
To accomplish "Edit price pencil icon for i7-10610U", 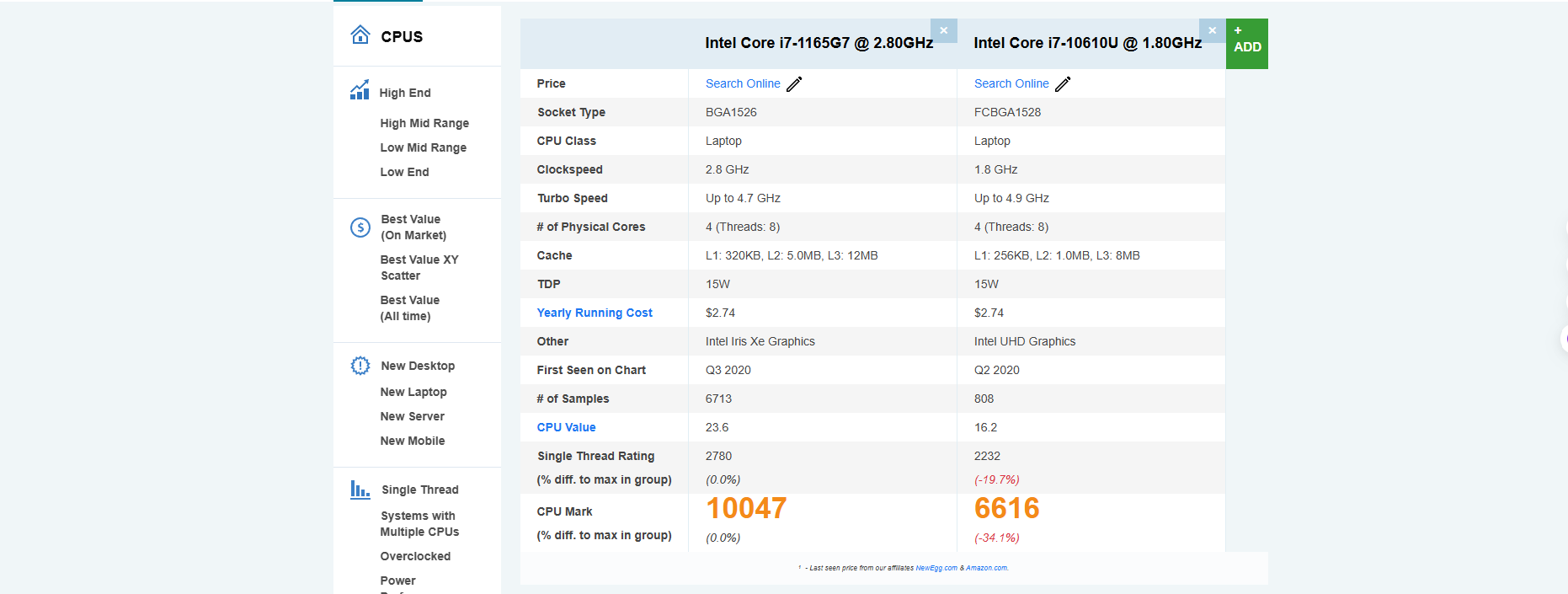I will [x=1063, y=83].
